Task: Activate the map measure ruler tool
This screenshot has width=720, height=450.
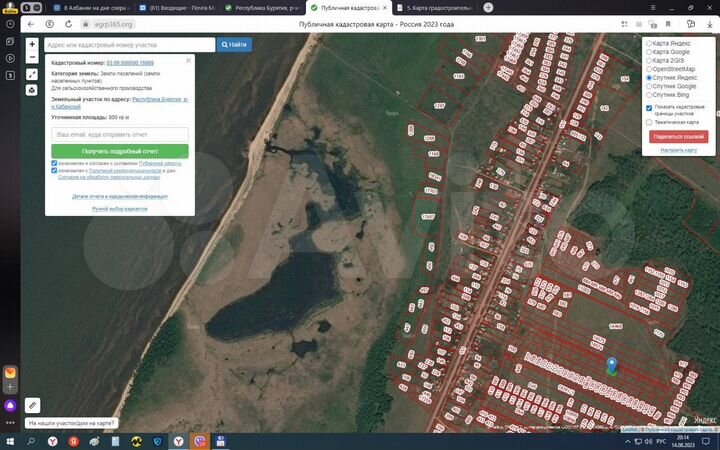Action: click(32, 74)
